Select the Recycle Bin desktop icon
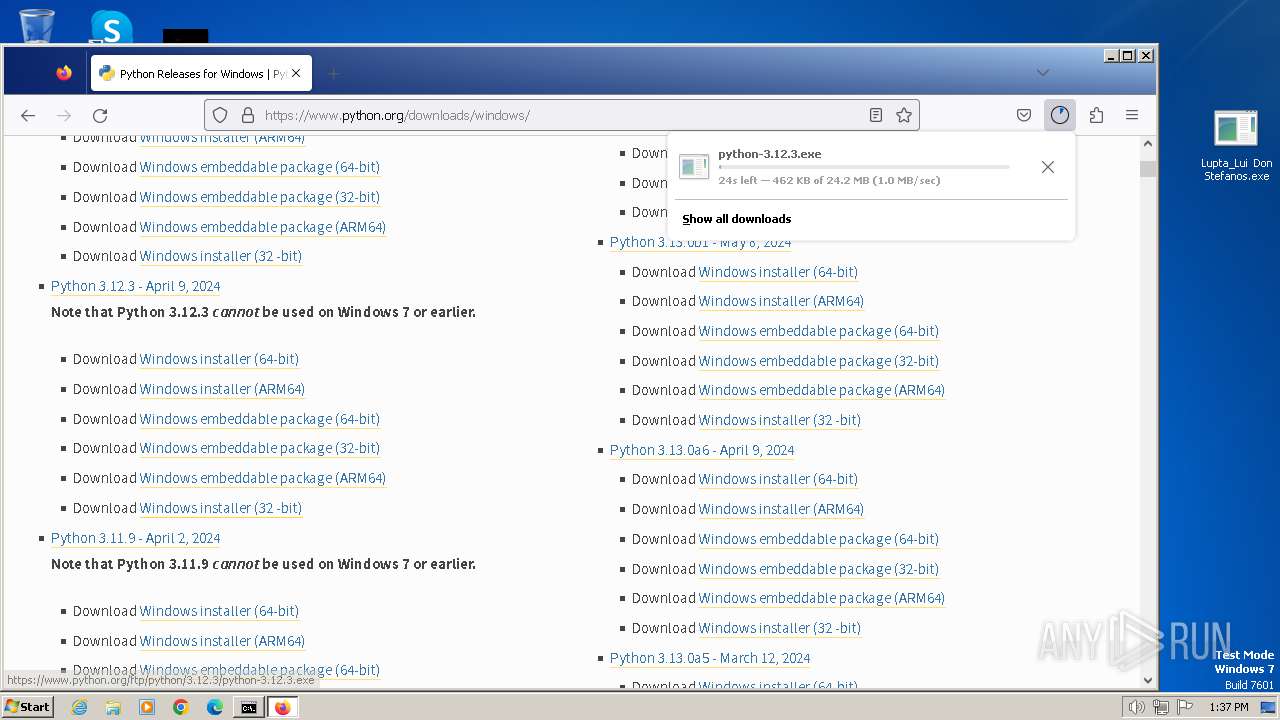The width and height of the screenshot is (1280, 720). click(x=37, y=25)
